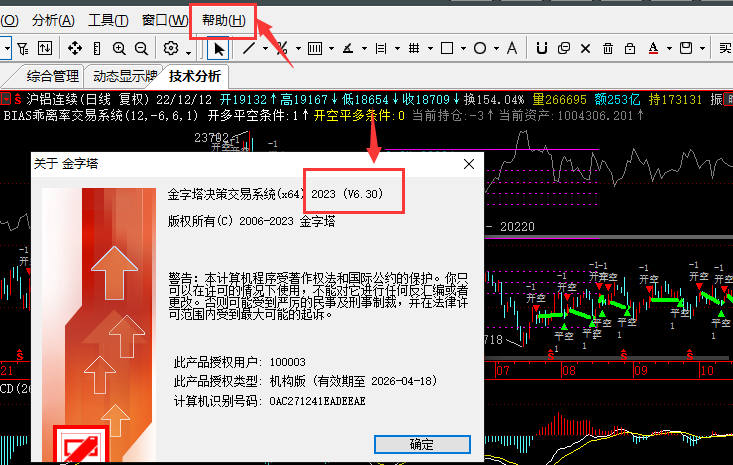Image resolution: width=733 pixels, height=465 pixels.
Task: Select the arrow pointer cursor tool
Action: point(218,49)
